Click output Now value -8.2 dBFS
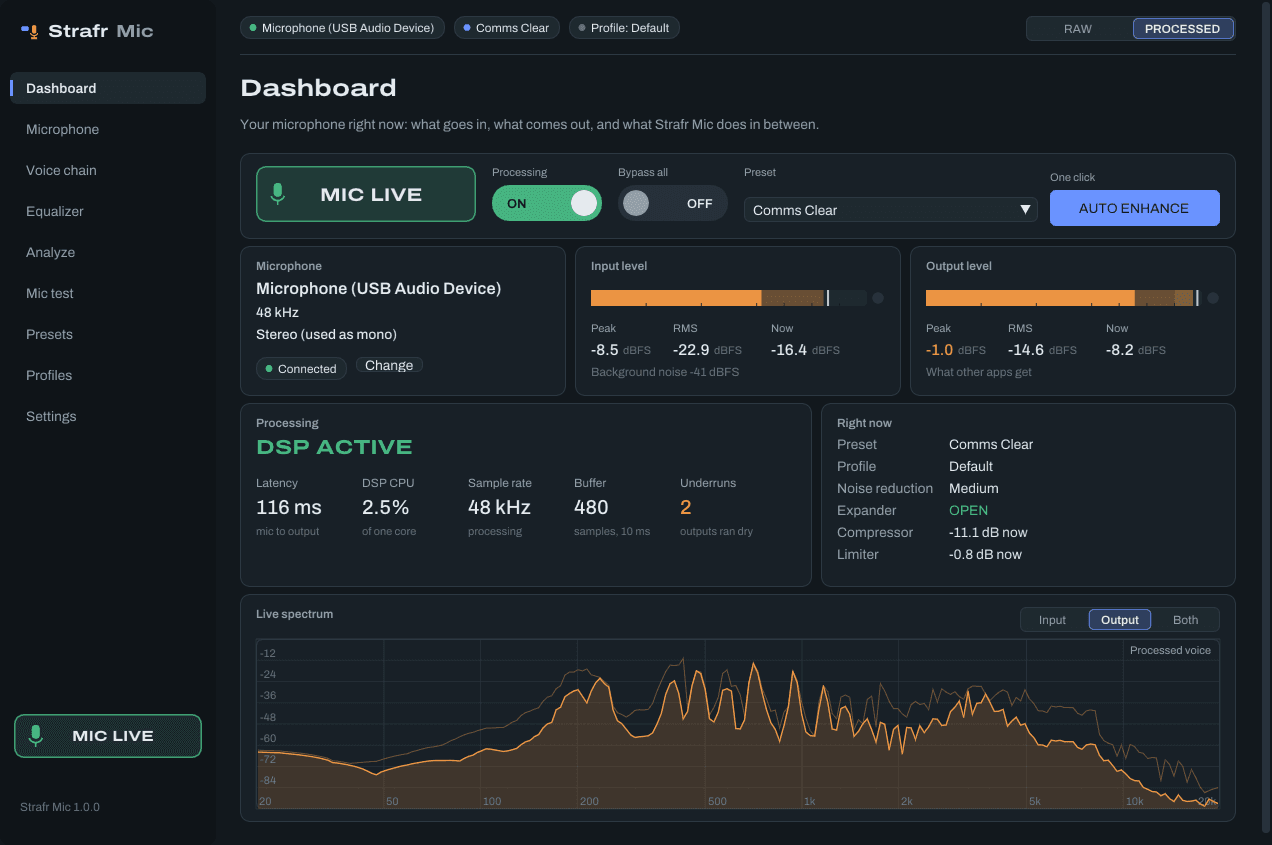Image resolution: width=1272 pixels, height=845 pixels. tap(1136, 350)
